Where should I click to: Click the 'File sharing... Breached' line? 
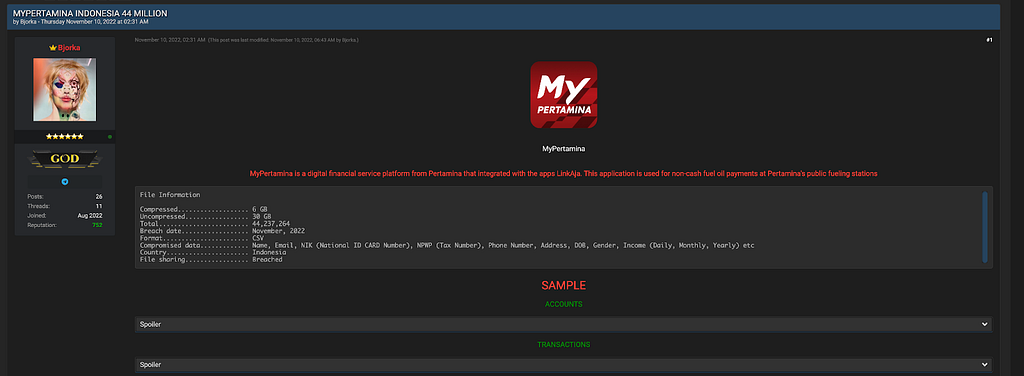pyautogui.click(x=212, y=259)
